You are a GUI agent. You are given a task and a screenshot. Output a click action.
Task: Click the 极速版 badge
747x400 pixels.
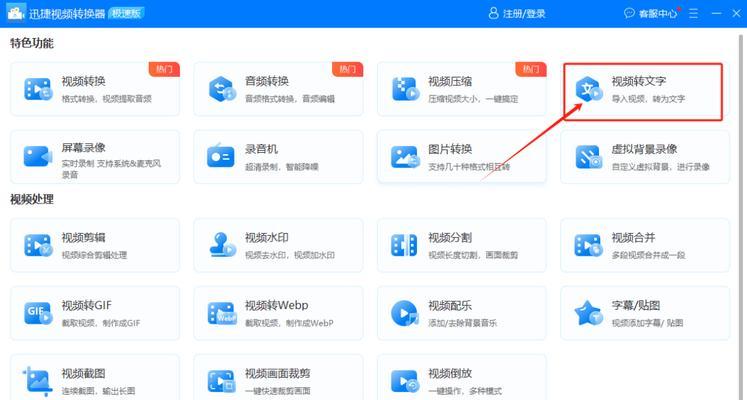[126, 13]
